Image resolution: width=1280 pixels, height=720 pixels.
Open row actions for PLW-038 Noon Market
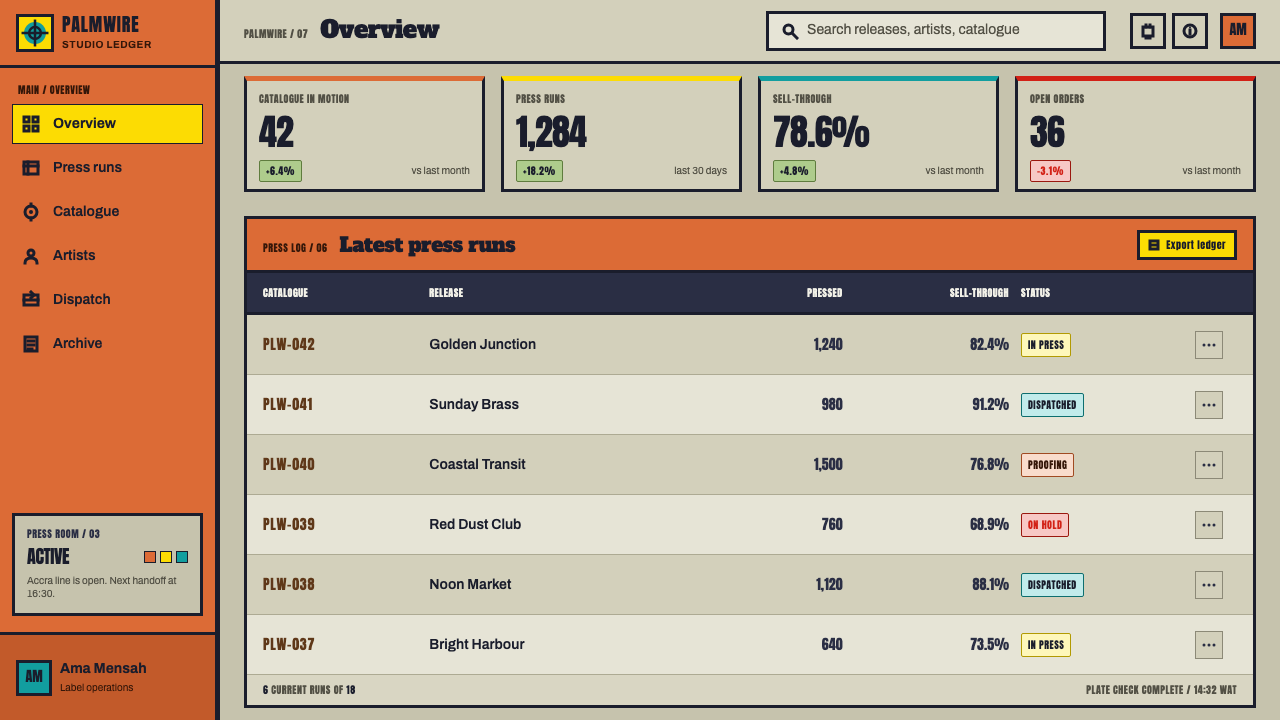click(x=1209, y=585)
